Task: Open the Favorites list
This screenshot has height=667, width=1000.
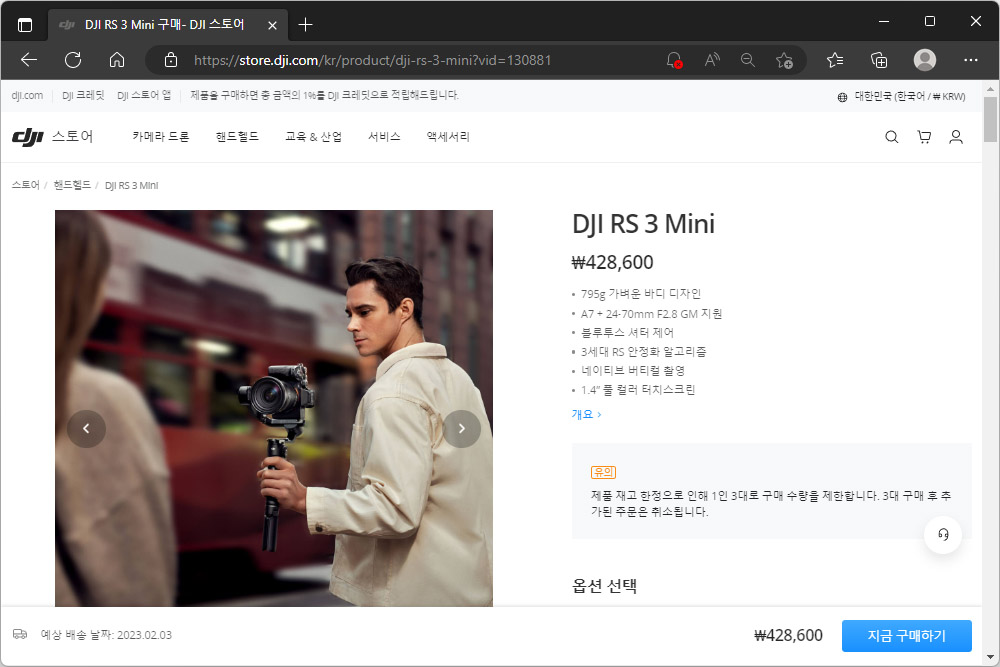Action: (x=835, y=60)
